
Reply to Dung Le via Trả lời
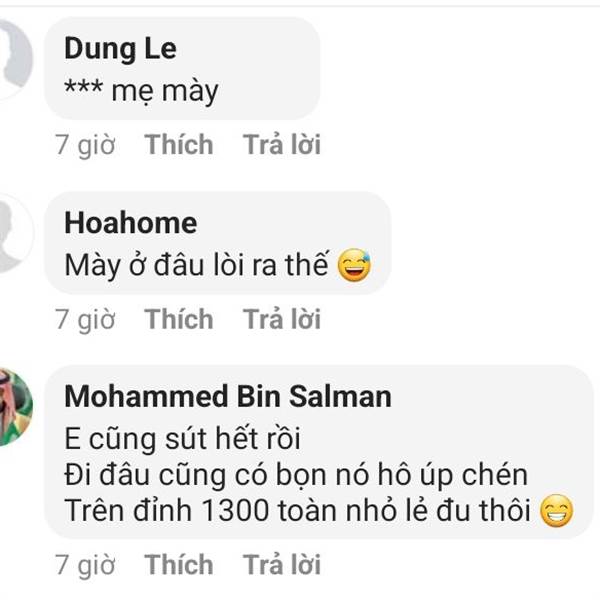pos(282,145)
